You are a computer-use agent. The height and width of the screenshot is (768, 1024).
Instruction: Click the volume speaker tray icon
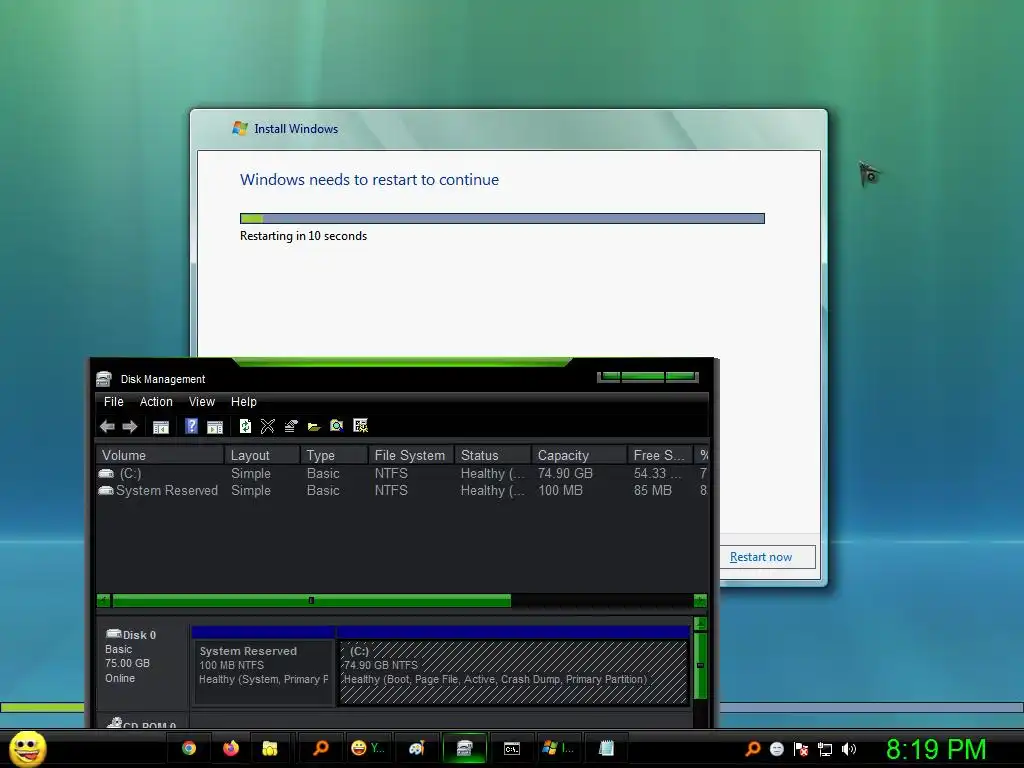[x=849, y=749]
